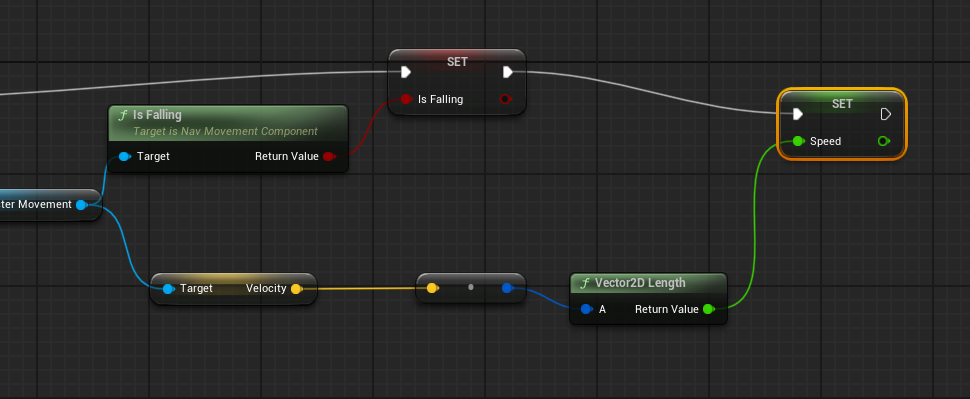The height and width of the screenshot is (399, 970).
Task: Click the Is Falling SET node's input execution pin
Action: pyautogui.click(x=406, y=72)
